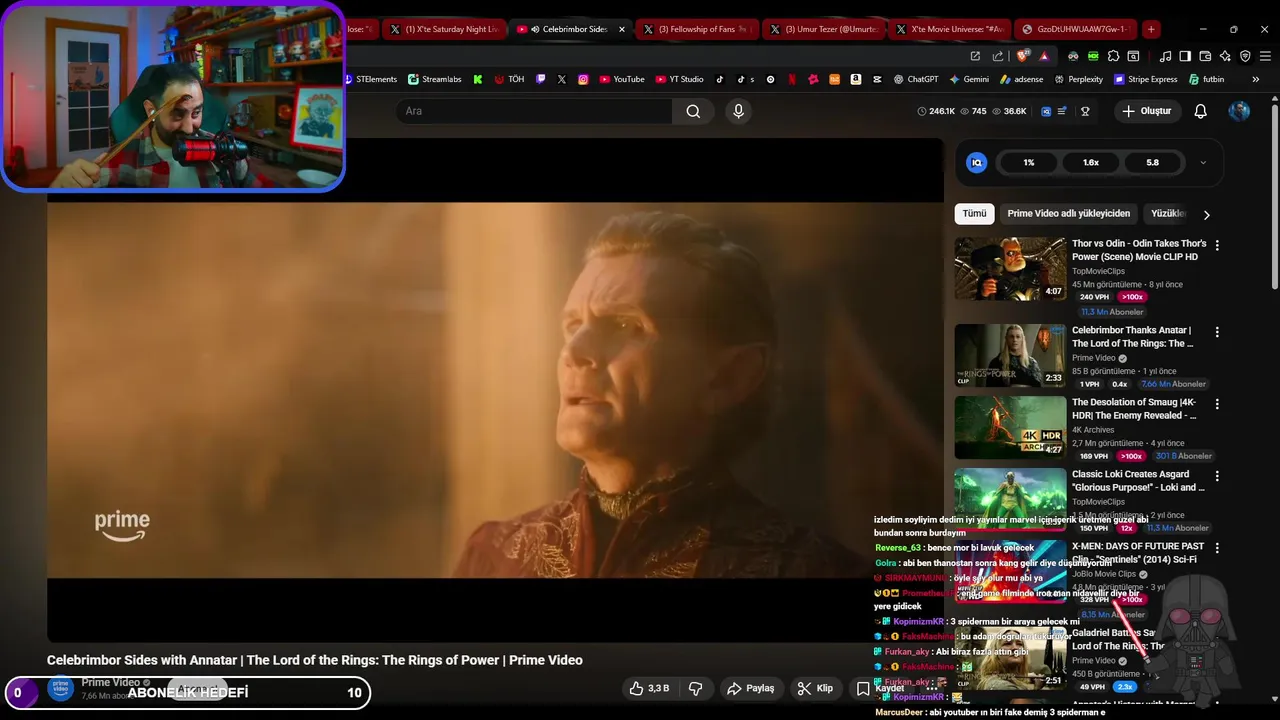
Task: Mute the Celebrimbor Sides tab audio icon
Action: tap(535, 29)
